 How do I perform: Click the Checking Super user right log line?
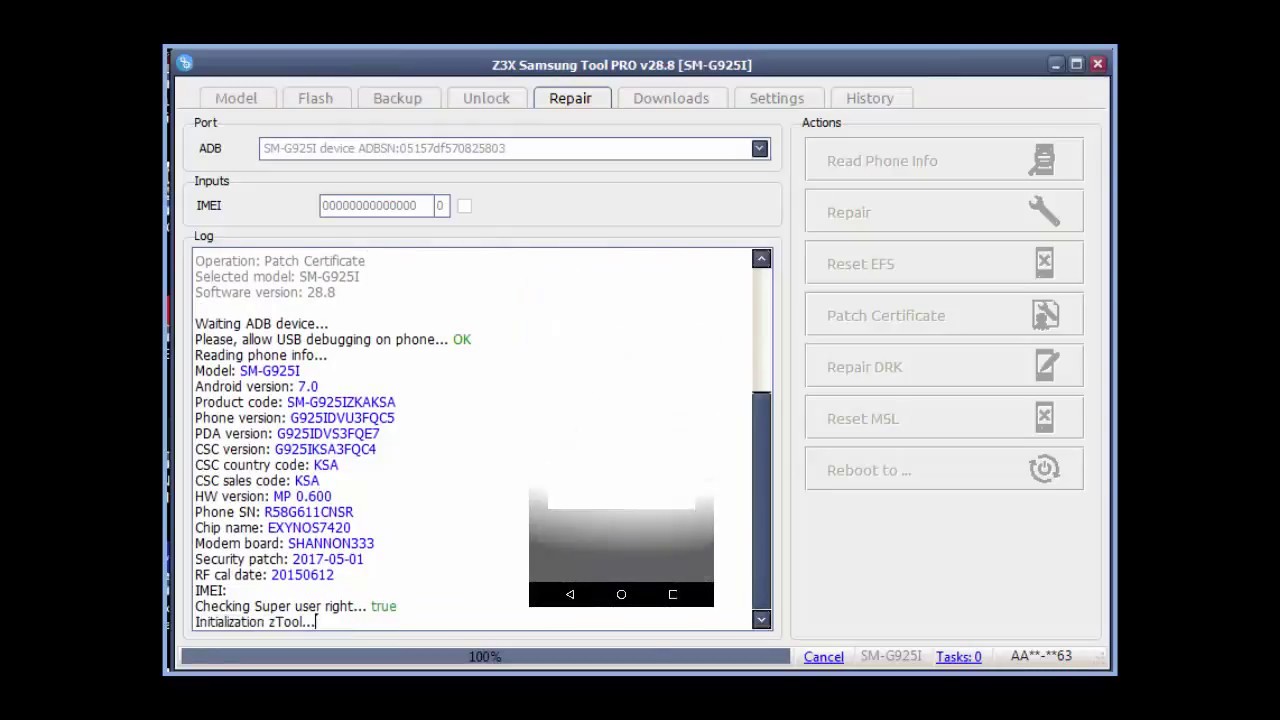[295, 606]
